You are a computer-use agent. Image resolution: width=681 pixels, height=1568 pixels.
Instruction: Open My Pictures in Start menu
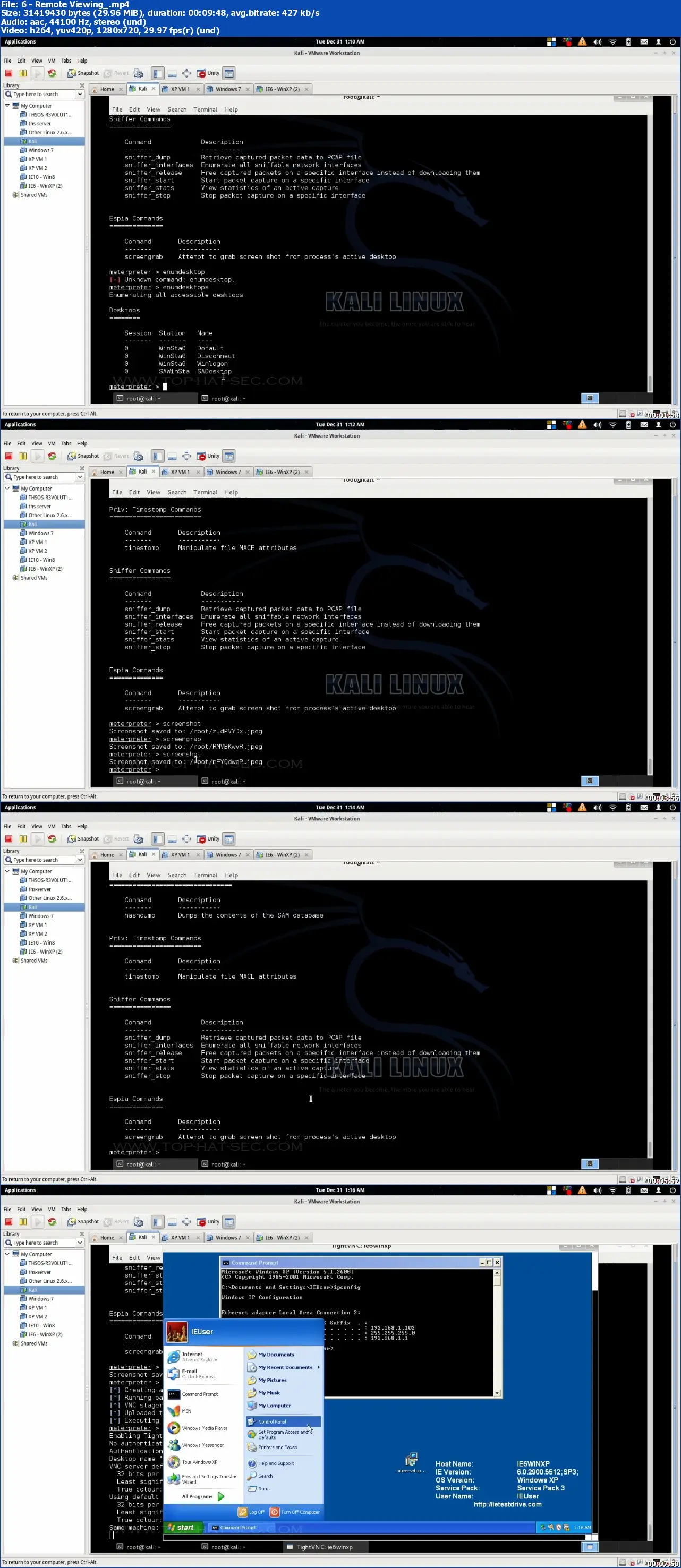coord(267,1381)
